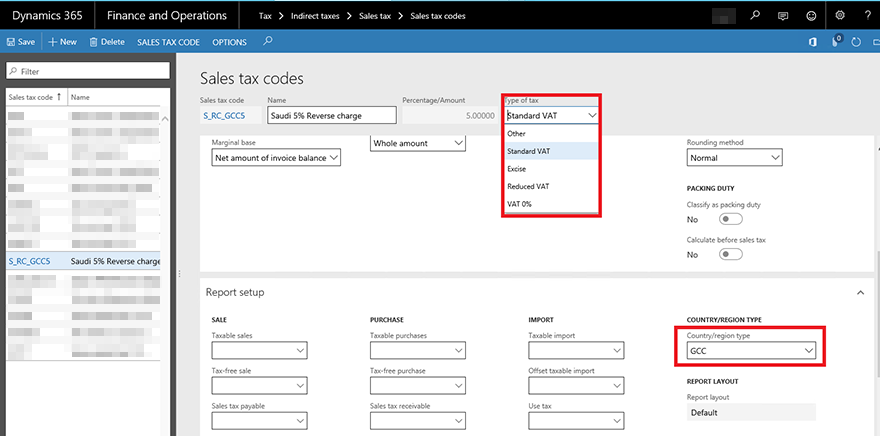
Task: Click the Percentage/Amount field
Action: click(450, 116)
